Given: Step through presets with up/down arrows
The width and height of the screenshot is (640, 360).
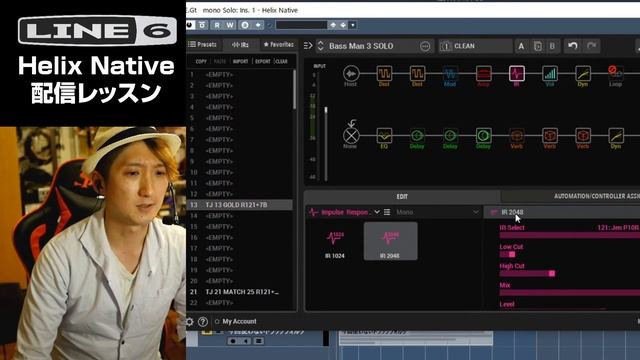Looking at the screenshot, I should tap(320, 46).
